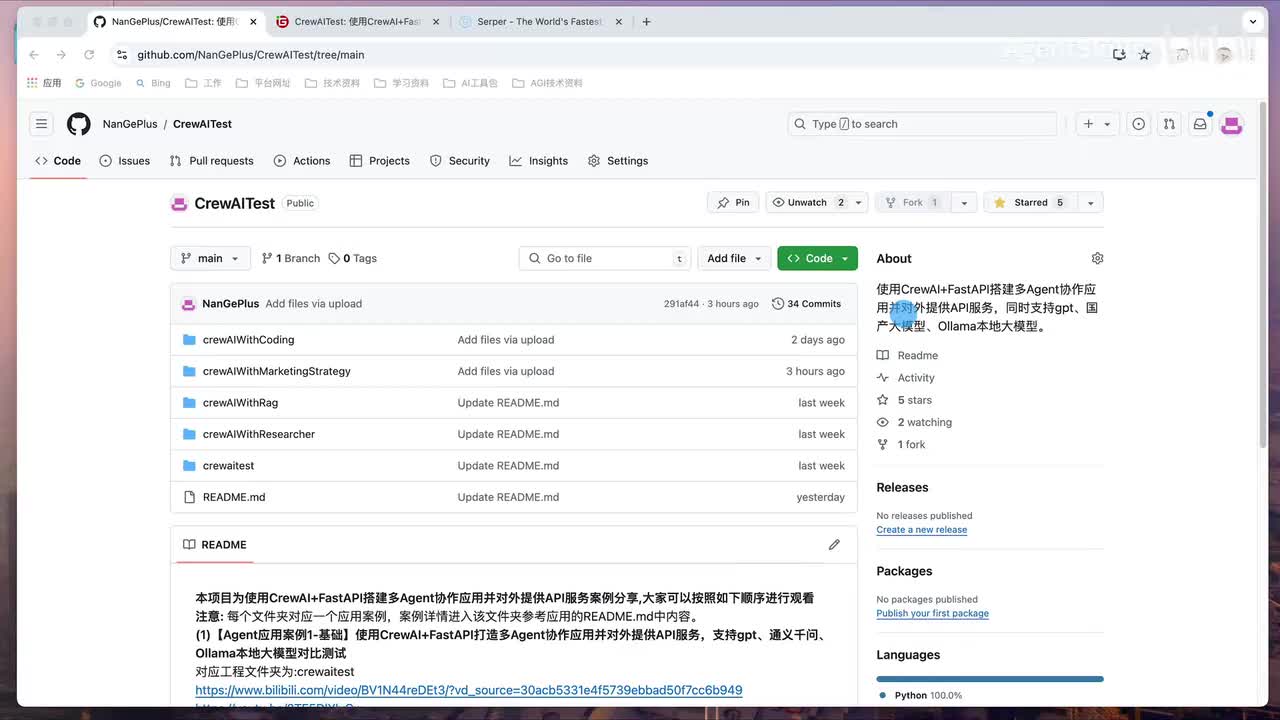Switch to second CrewAITest browser tab

coord(357,21)
